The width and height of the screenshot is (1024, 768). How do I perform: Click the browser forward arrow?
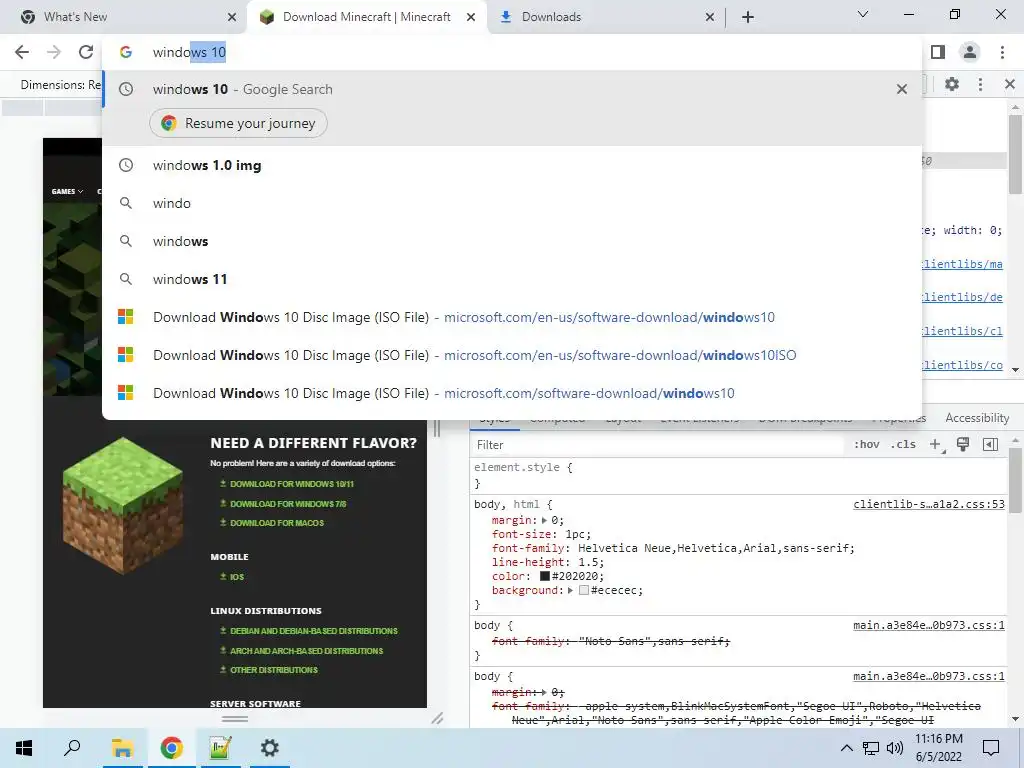[x=54, y=52]
